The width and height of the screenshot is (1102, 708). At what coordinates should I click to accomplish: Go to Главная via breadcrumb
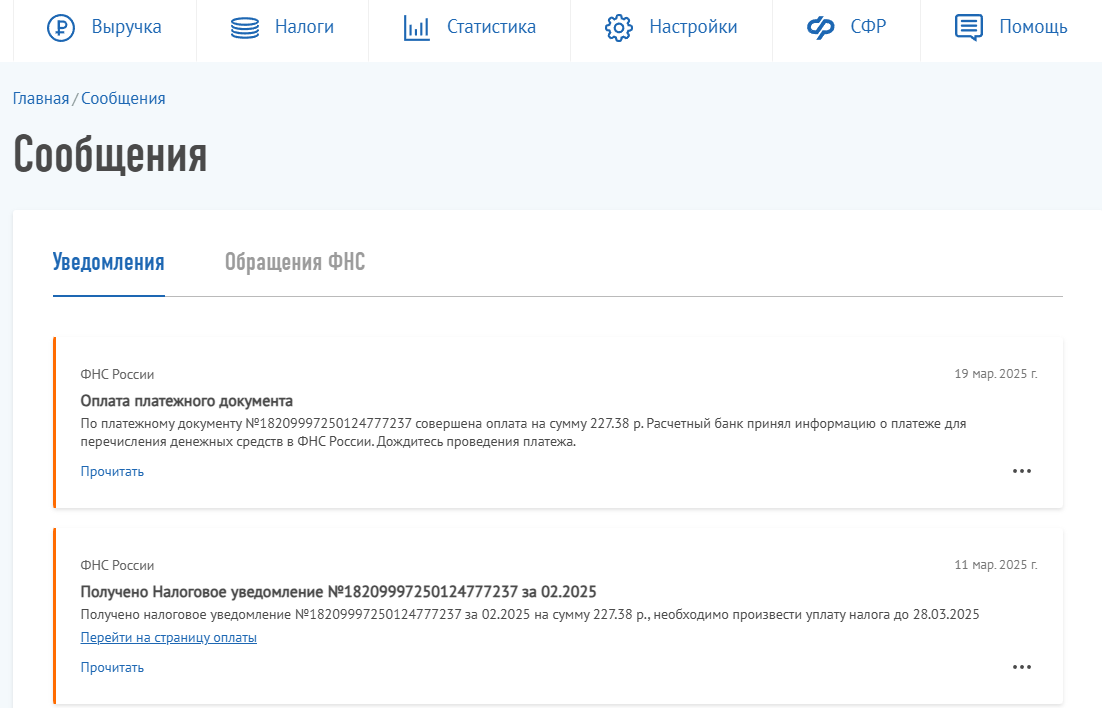coord(41,98)
